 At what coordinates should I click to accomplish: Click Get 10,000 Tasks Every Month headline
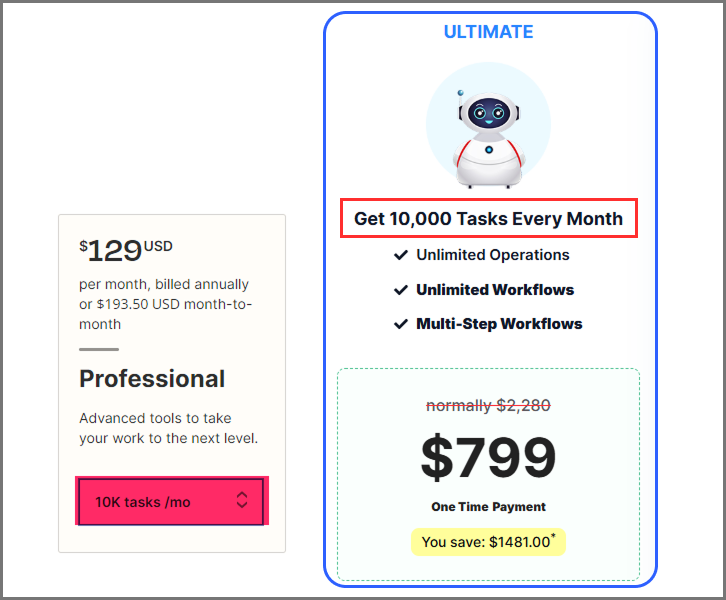[x=488, y=219]
